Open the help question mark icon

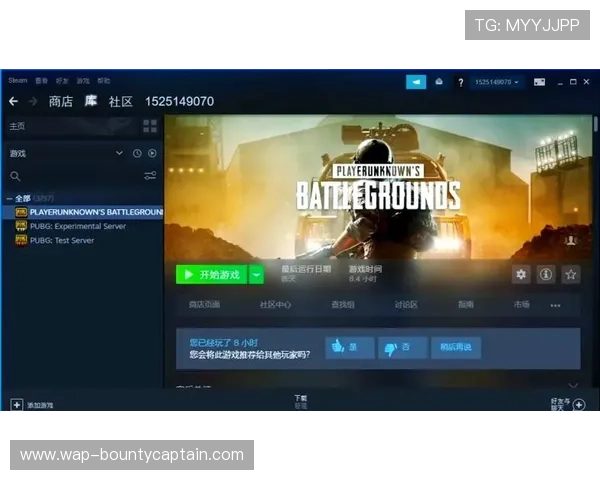pos(461,82)
